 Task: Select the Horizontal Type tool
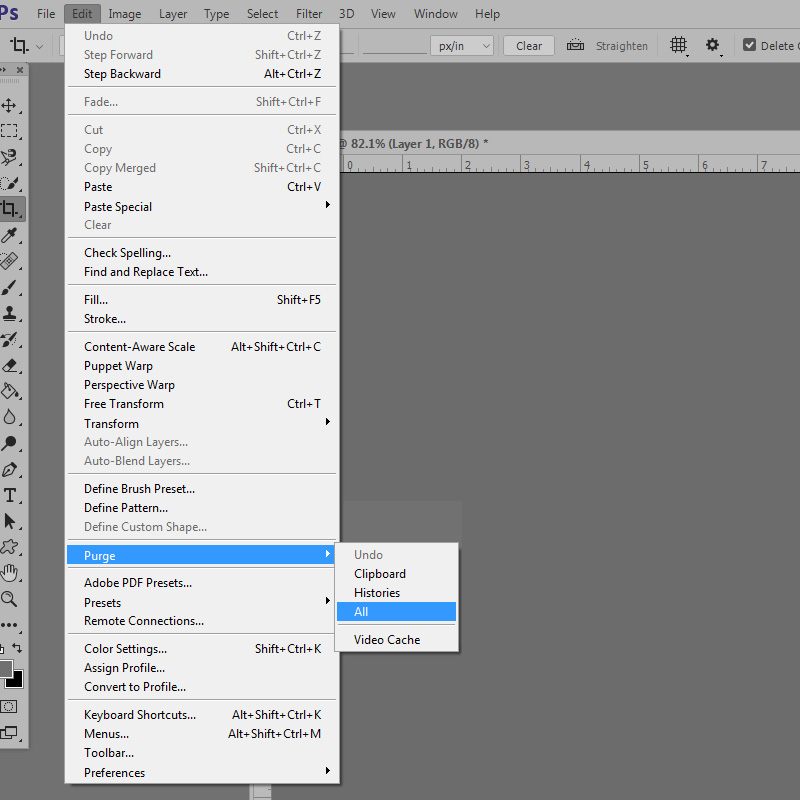click(10, 495)
